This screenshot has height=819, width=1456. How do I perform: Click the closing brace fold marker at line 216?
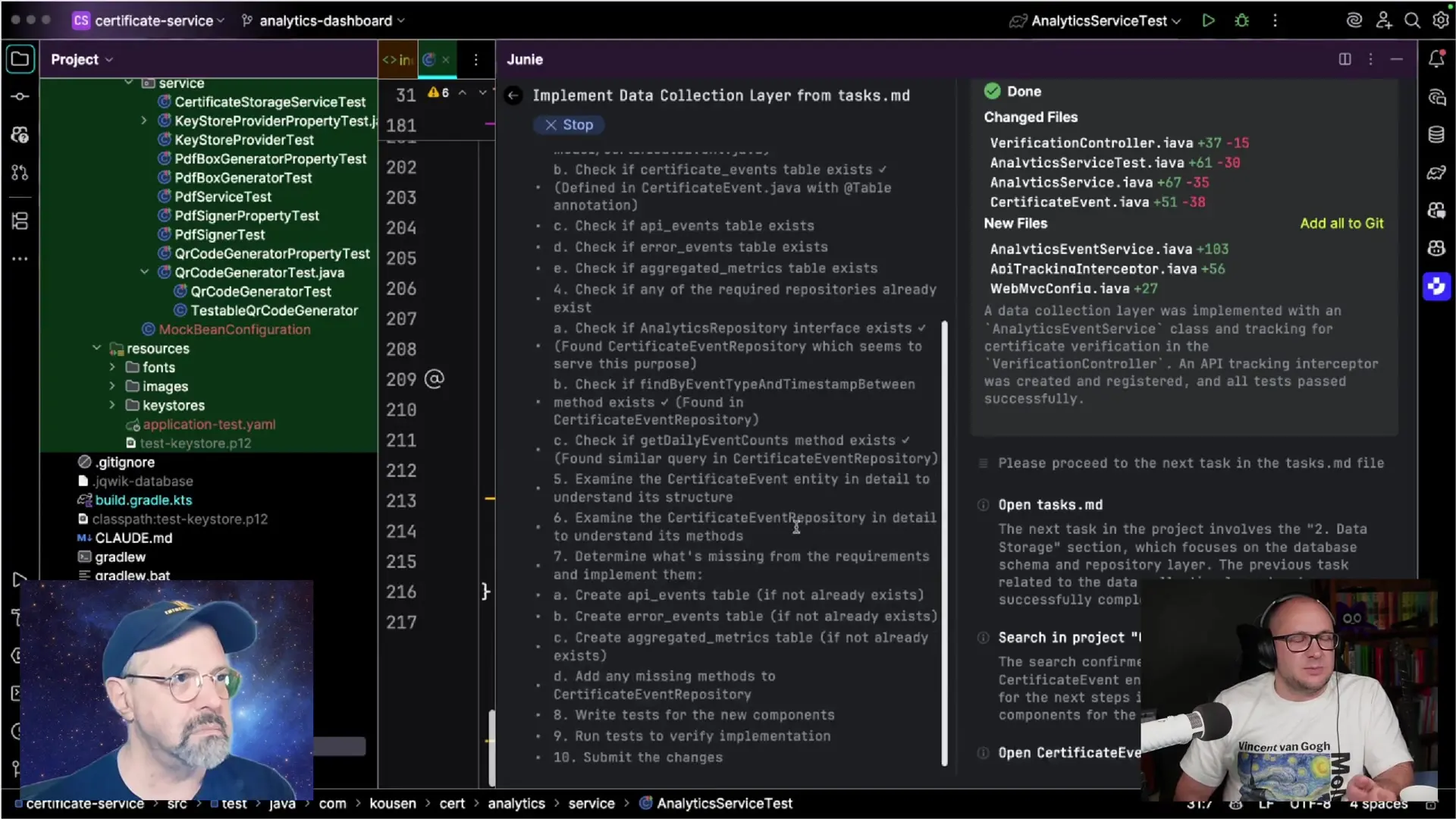(485, 591)
